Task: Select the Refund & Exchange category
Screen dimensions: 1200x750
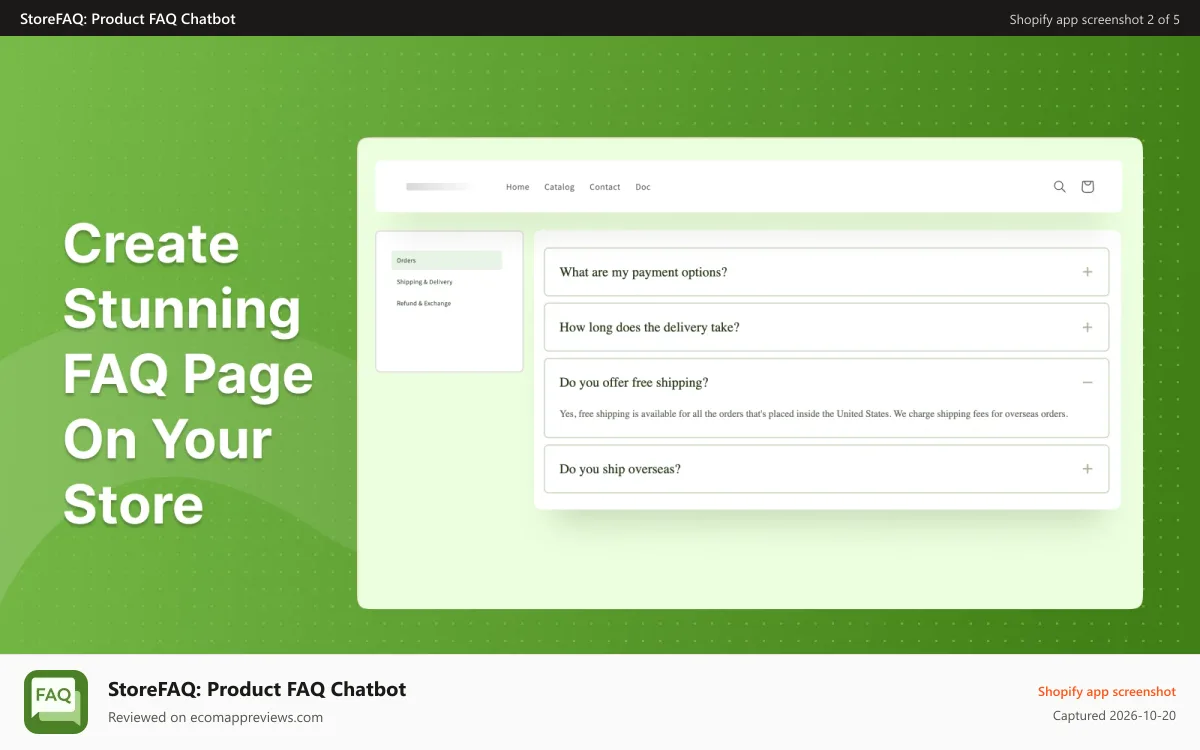Action: pos(424,303)
